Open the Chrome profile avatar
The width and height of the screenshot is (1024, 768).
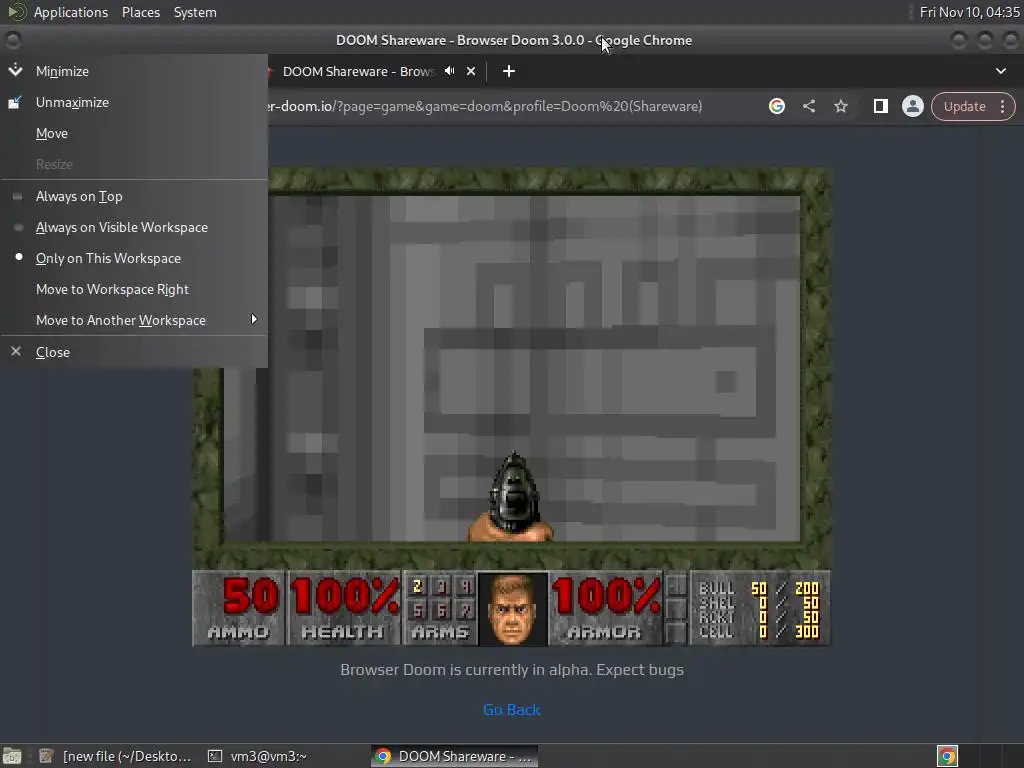point(912,106)
